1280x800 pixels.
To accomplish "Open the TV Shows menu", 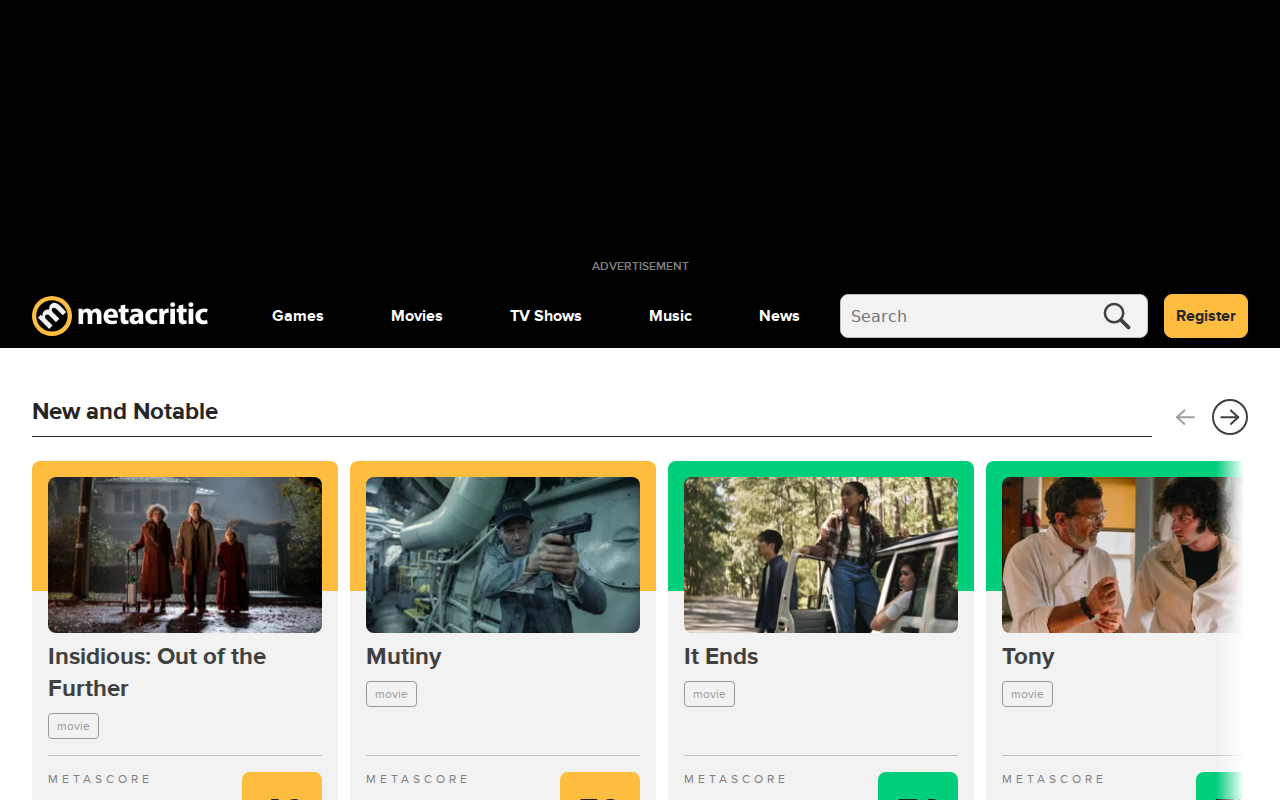I will [546, 316].
